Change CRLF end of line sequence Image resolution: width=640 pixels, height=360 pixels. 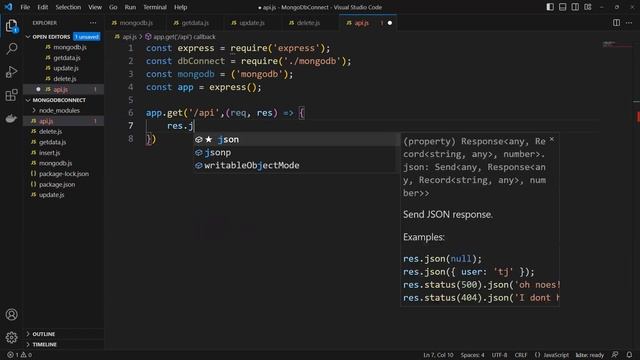(520, 355)
